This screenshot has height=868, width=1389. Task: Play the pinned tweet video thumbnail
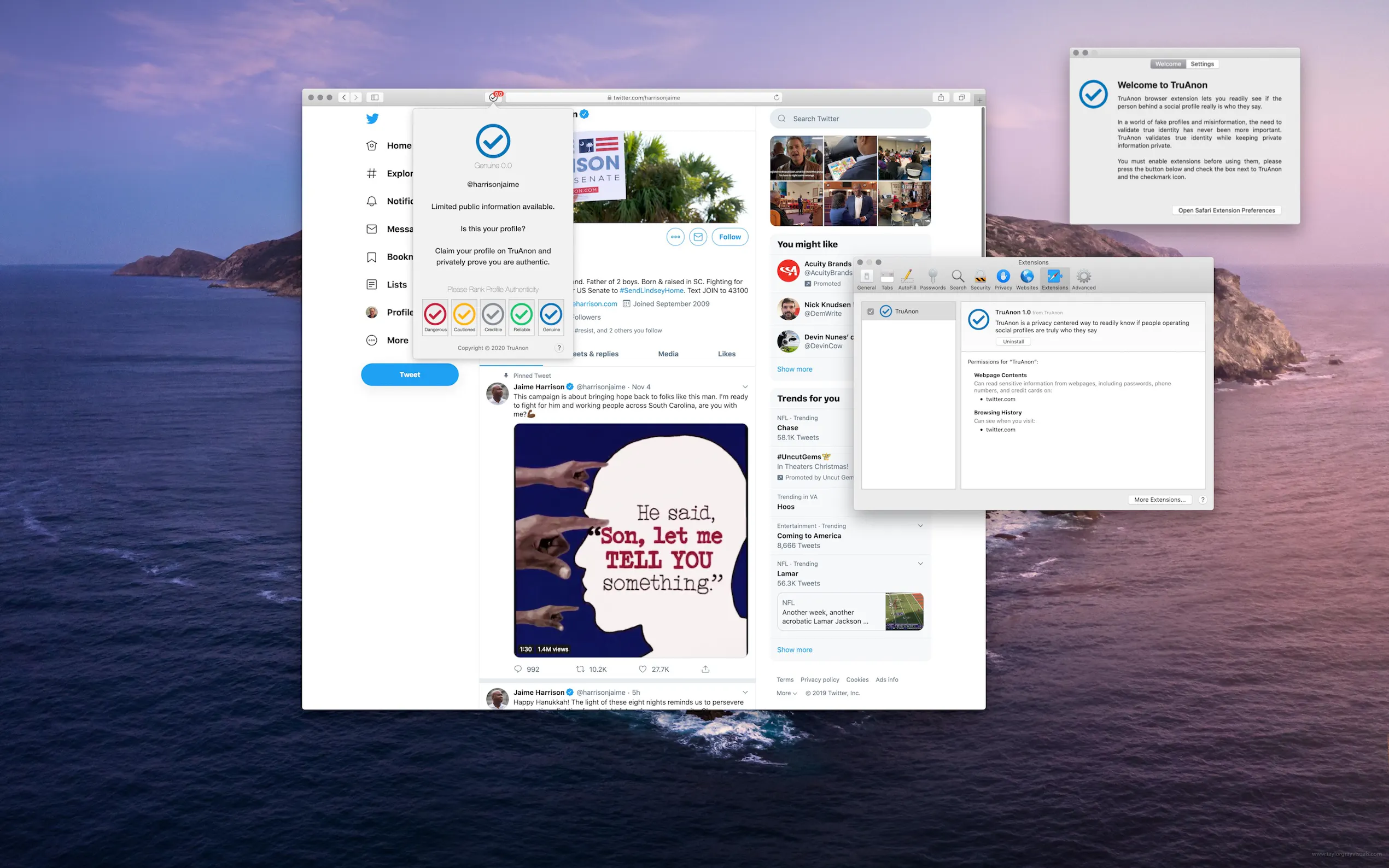click(631, 540)
